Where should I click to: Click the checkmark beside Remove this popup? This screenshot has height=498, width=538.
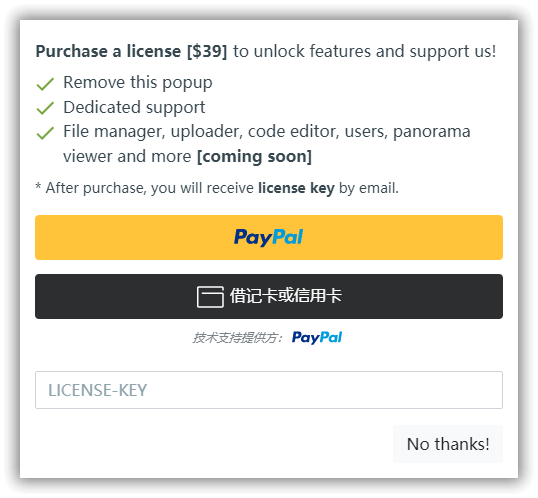(45, 84)
